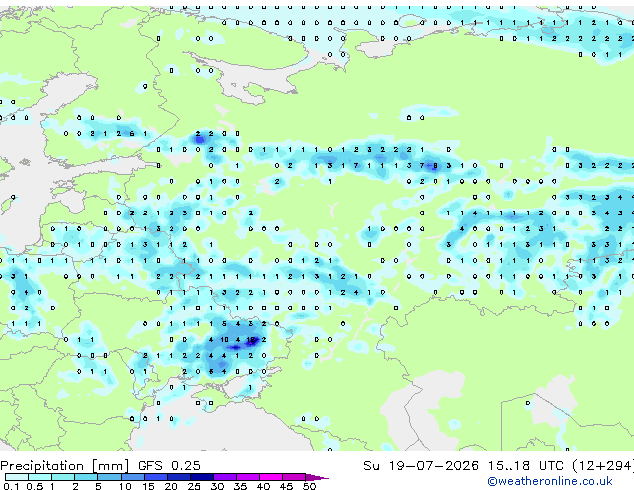The height and width of the screenshot is (490, 634).
Task: Click the 35–40 mm legend swatch
Action: [x=248, y=477]
